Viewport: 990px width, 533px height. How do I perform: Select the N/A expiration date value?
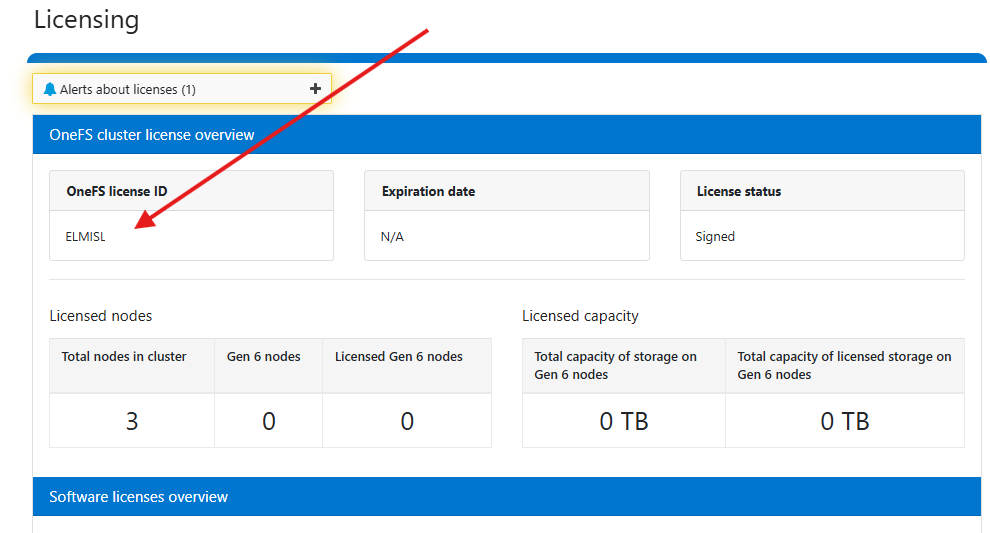(392, 237)
